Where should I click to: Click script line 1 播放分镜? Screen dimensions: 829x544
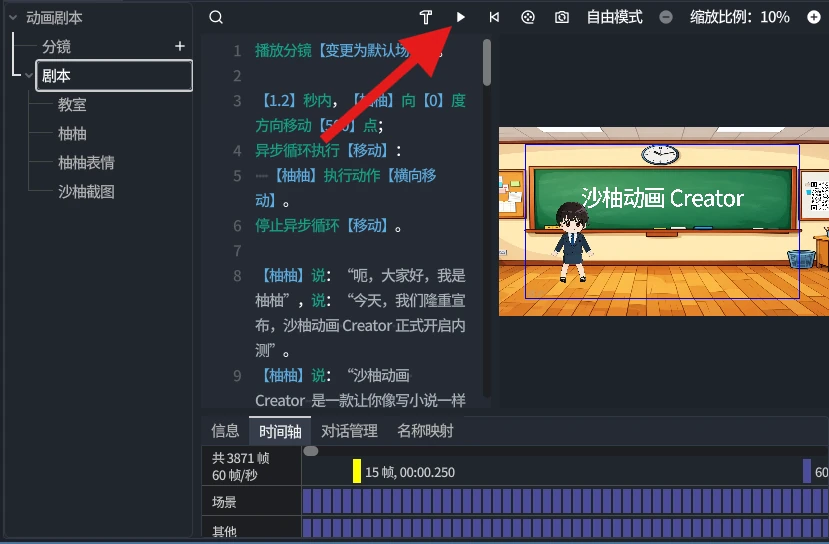pos(348,51)
